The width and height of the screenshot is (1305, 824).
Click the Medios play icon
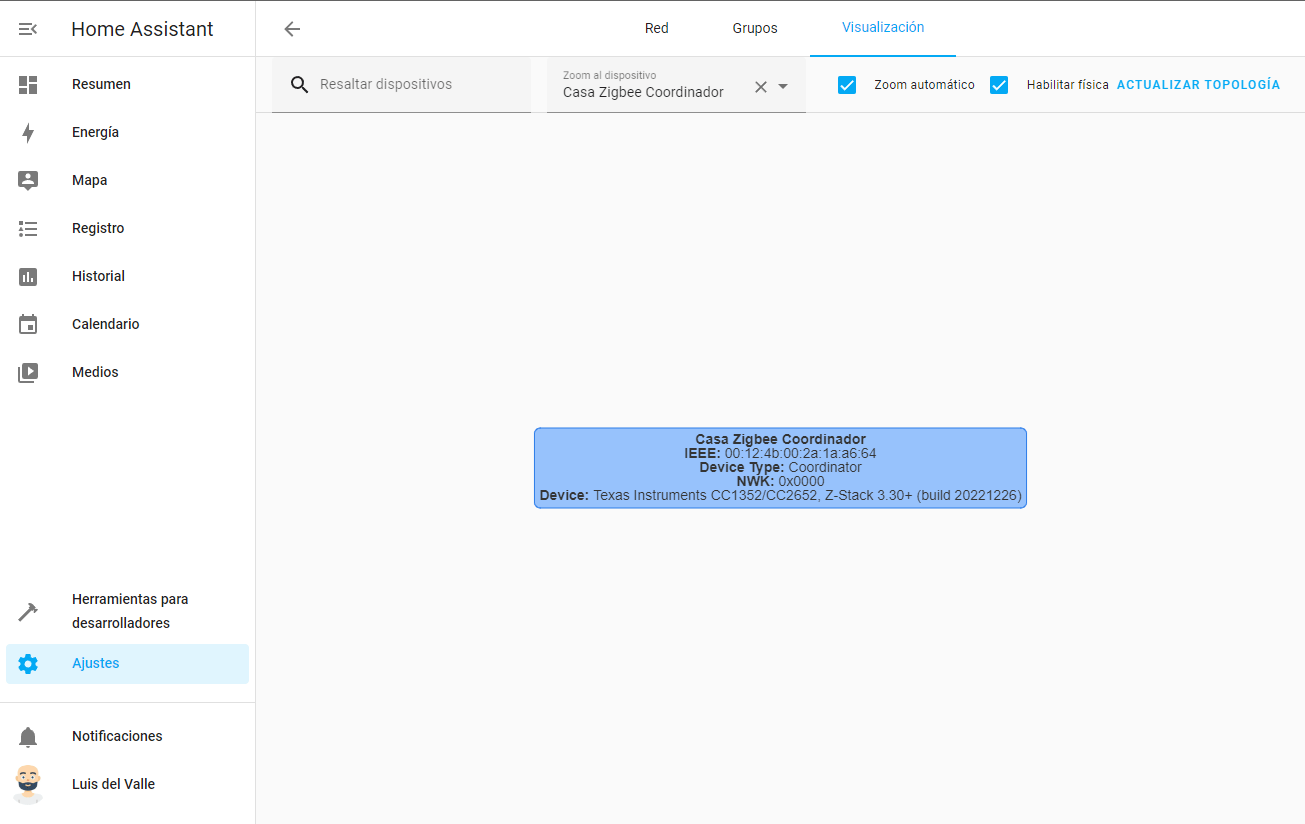tap(28, 373)
